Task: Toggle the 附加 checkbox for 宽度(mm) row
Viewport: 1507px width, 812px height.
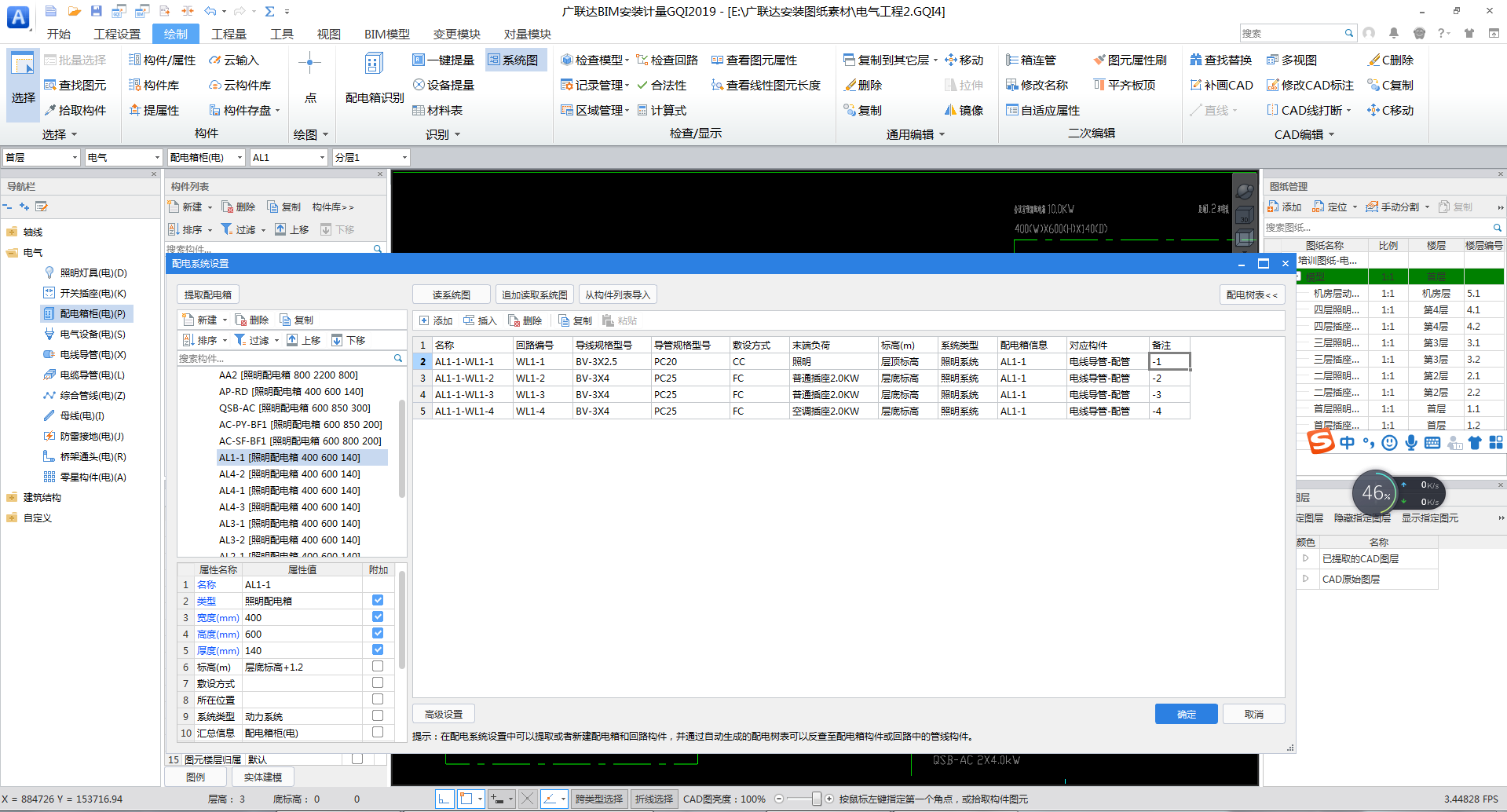Action: [x=378, y=616]
